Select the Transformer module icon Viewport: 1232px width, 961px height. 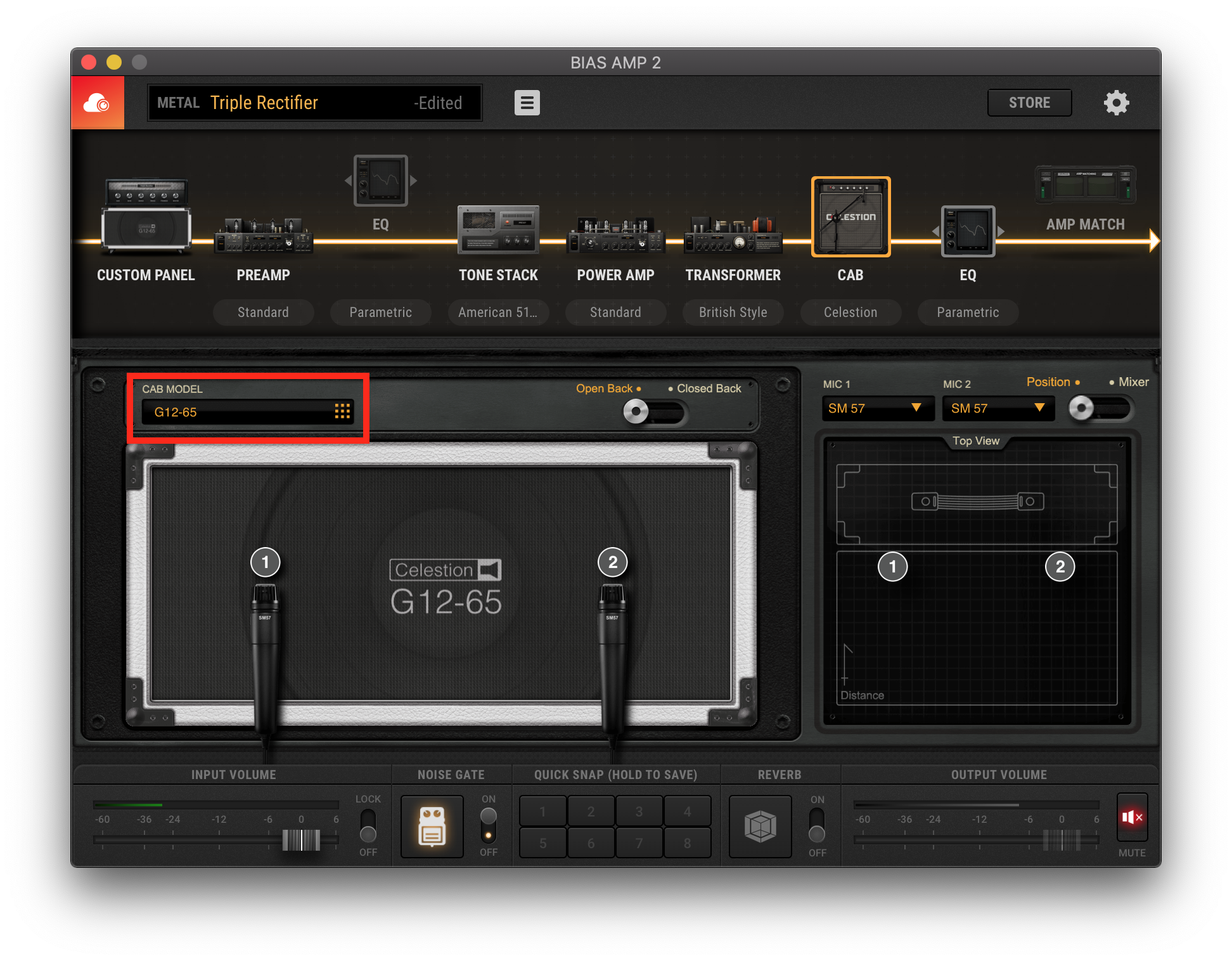733,235
